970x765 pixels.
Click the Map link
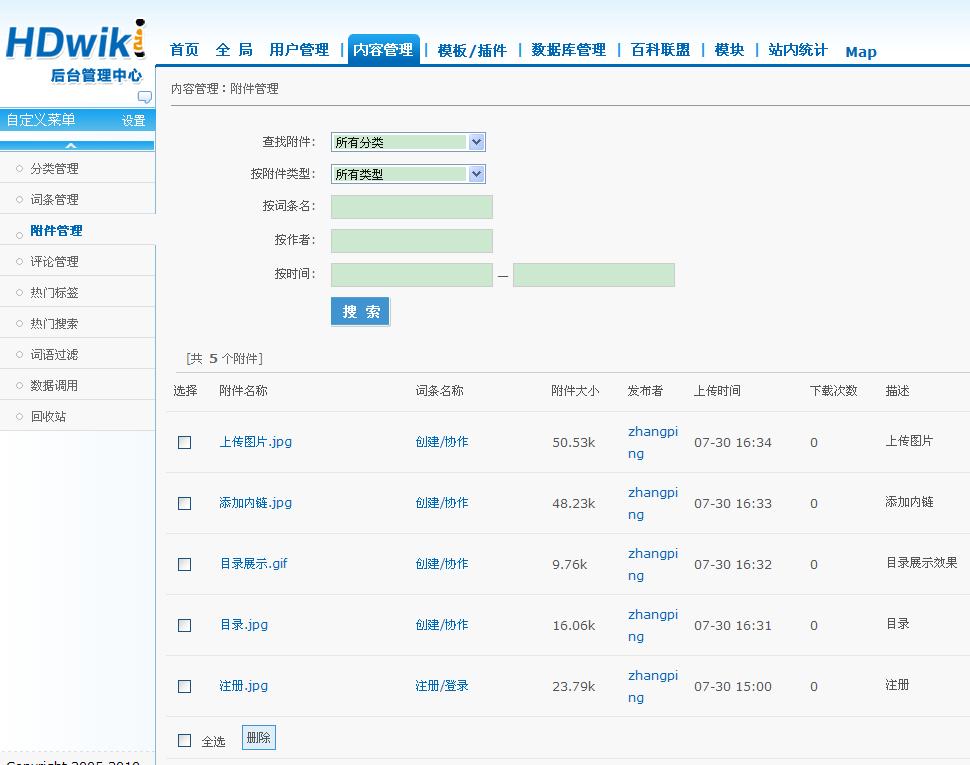(x=861, y=52)
